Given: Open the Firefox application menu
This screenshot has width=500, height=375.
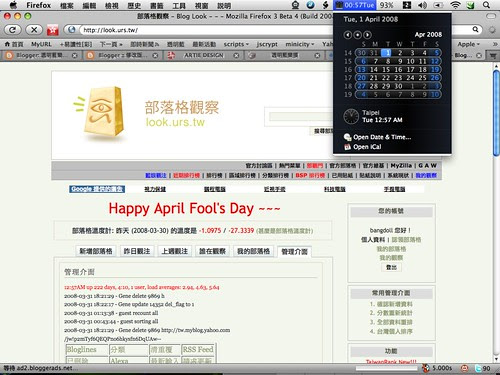Looking at the screenshot, I should [x=39, y=5].
